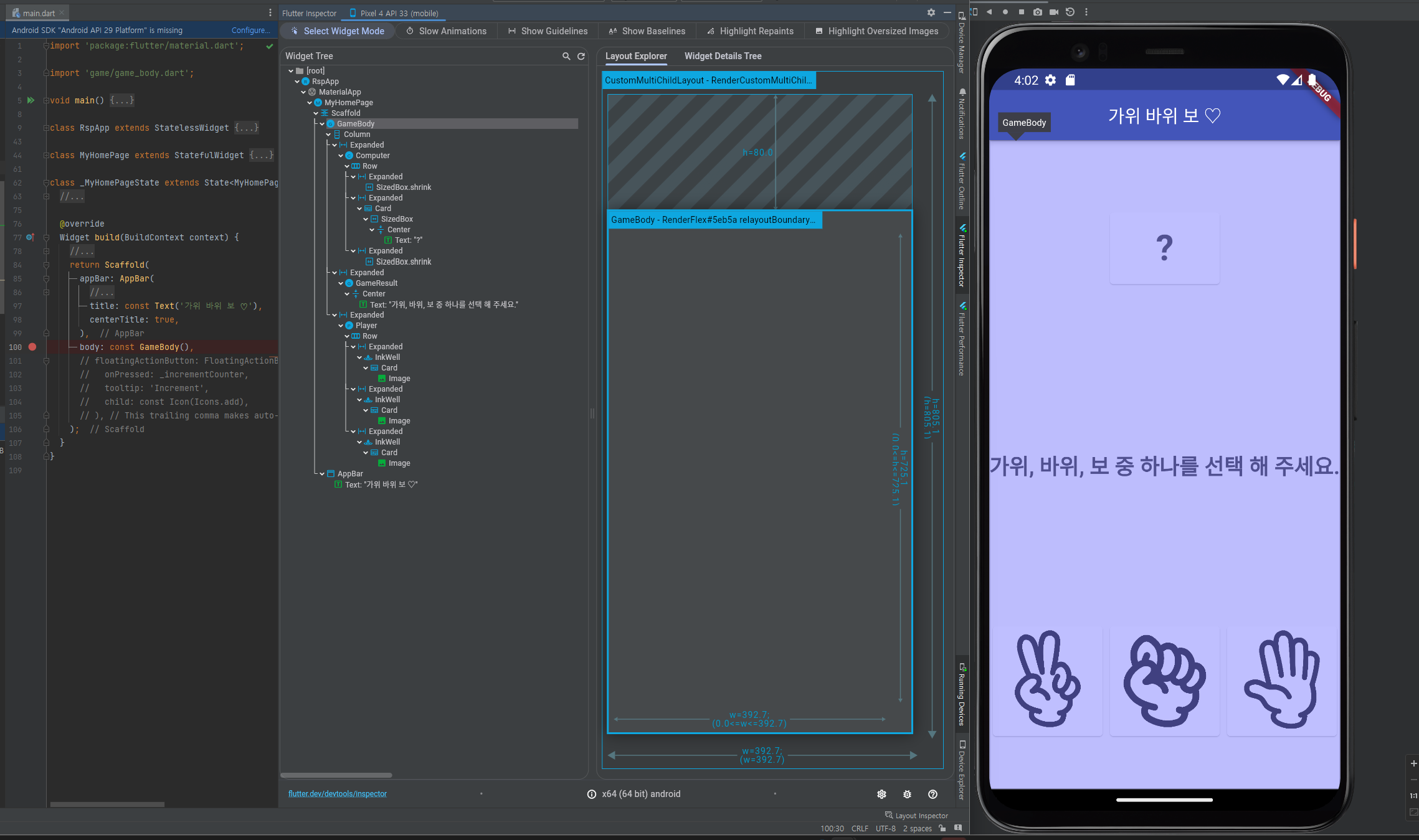Screen dimensions: 1419x840
Task: Click the emulator screen record video icon
Action: [x=1054, y=12]
